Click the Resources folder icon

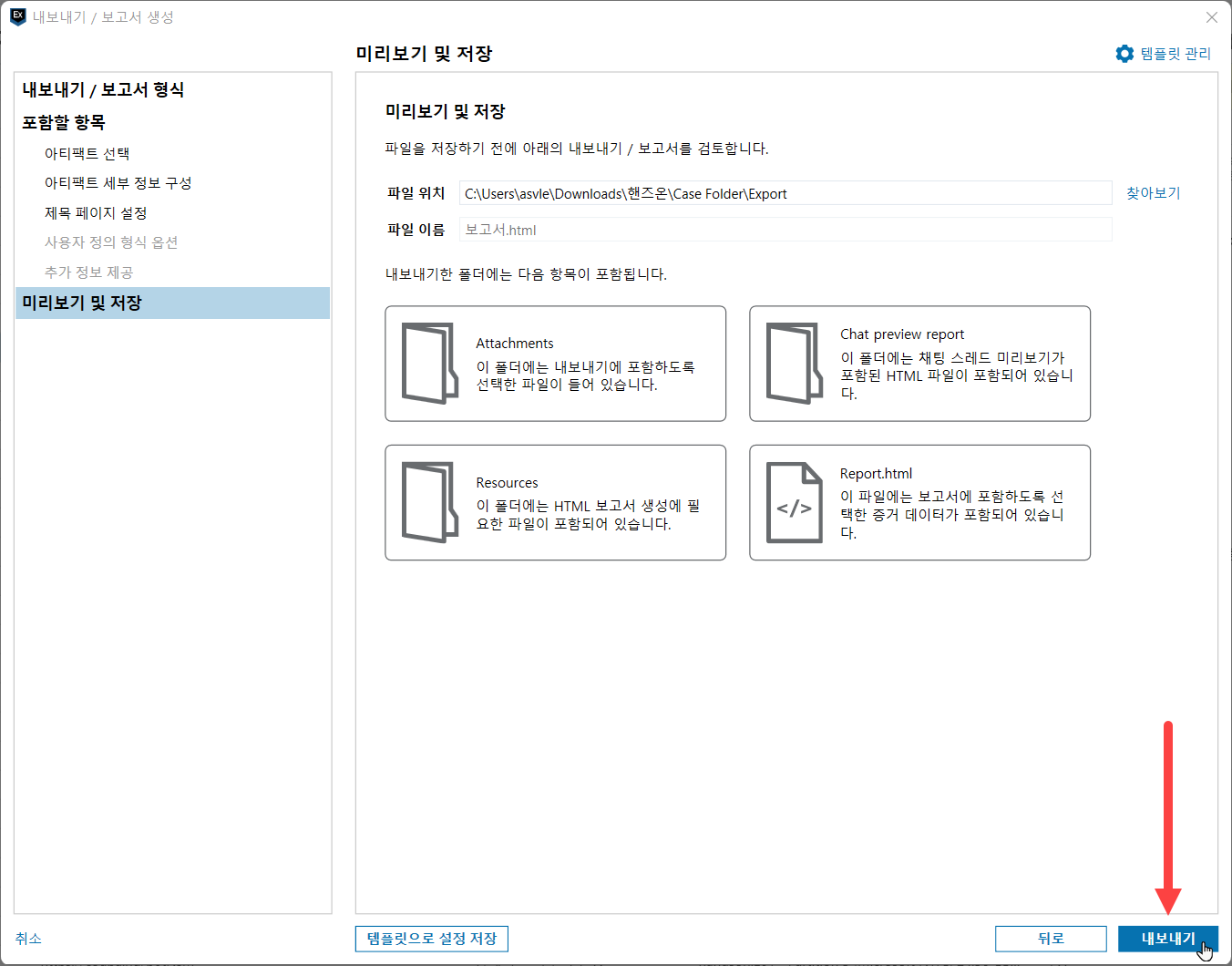pos(430,502)
